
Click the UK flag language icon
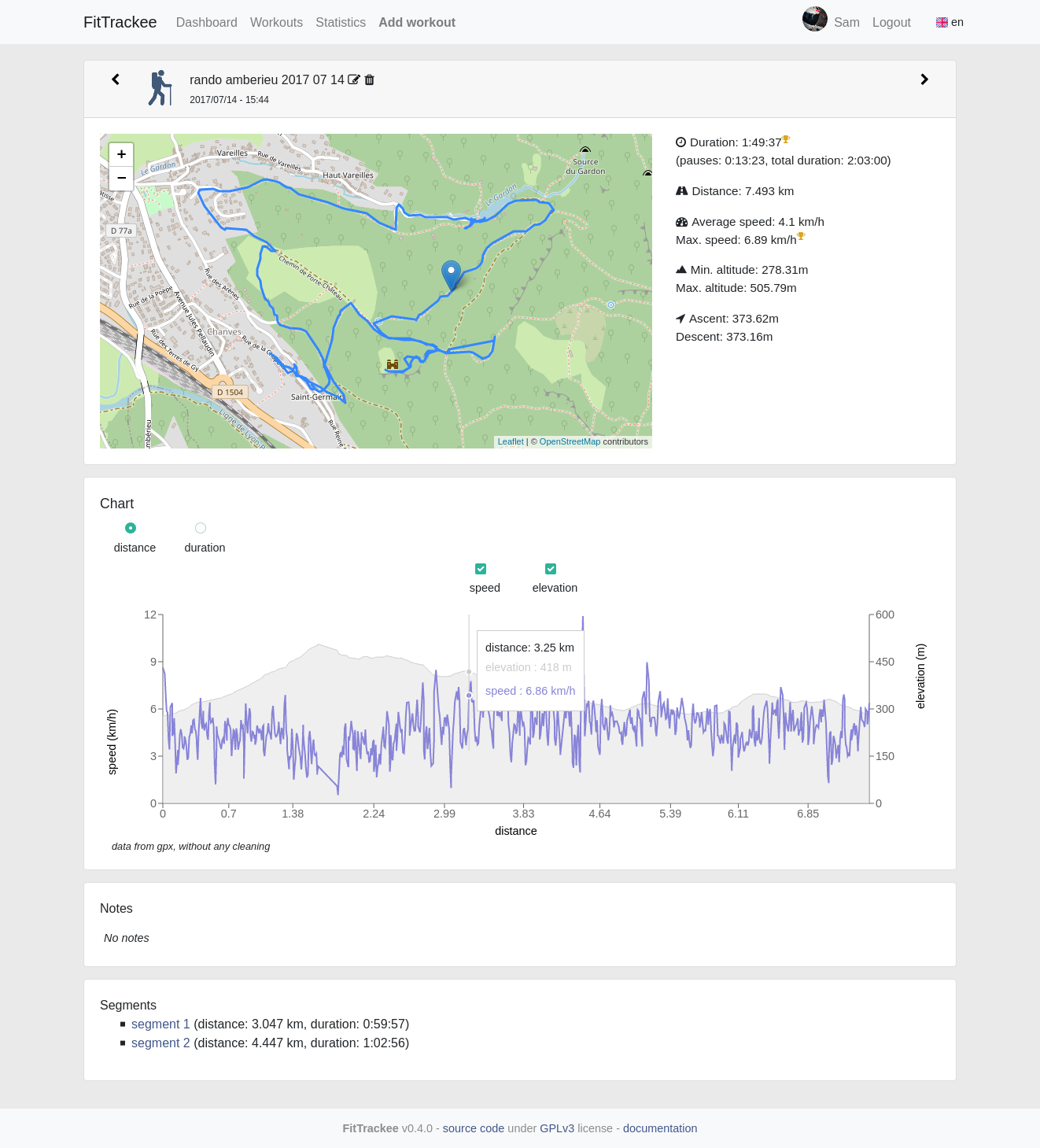942,23
